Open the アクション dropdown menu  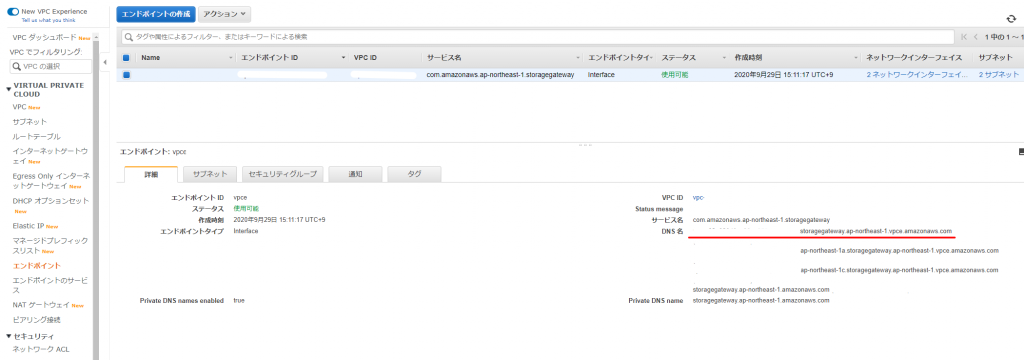tap(224, 14)
